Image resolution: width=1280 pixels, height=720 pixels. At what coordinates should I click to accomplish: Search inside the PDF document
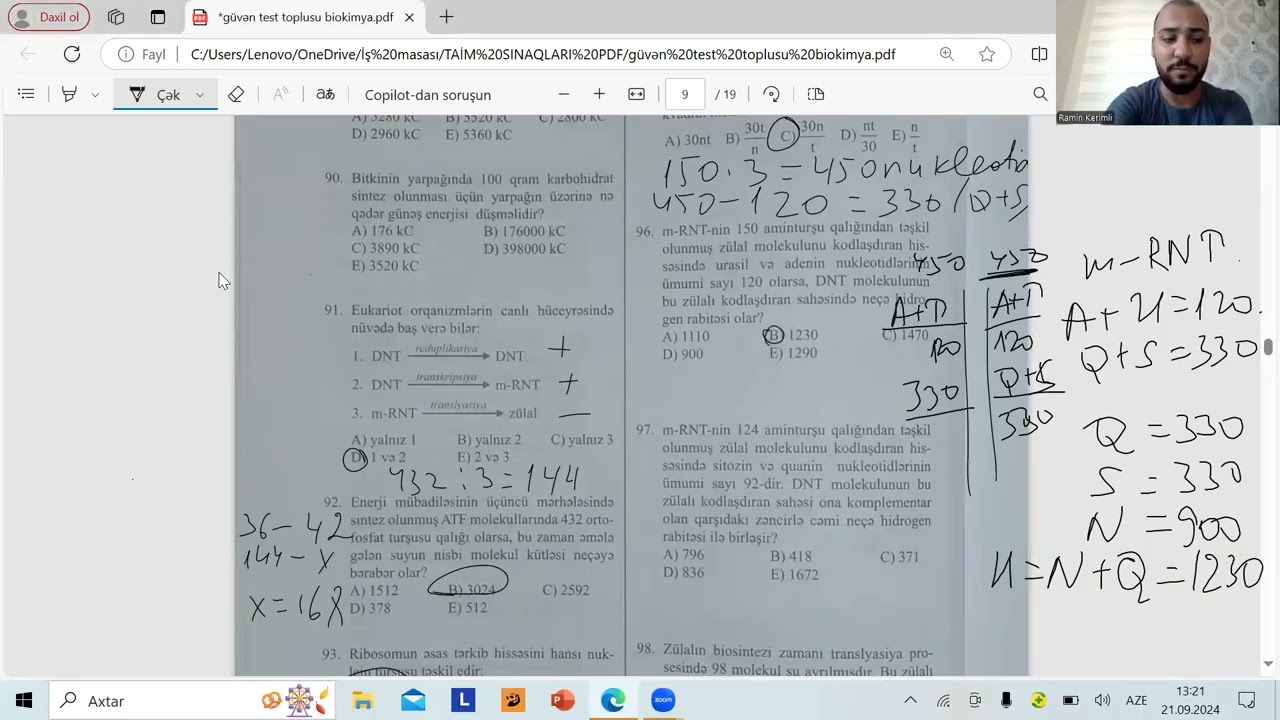[x=1040, y=94]
